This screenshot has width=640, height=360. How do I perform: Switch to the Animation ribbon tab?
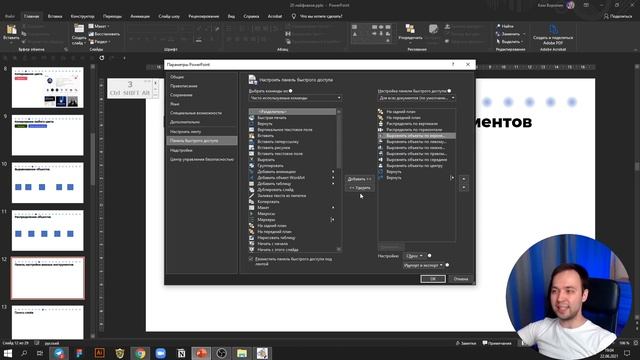[140, 16]
